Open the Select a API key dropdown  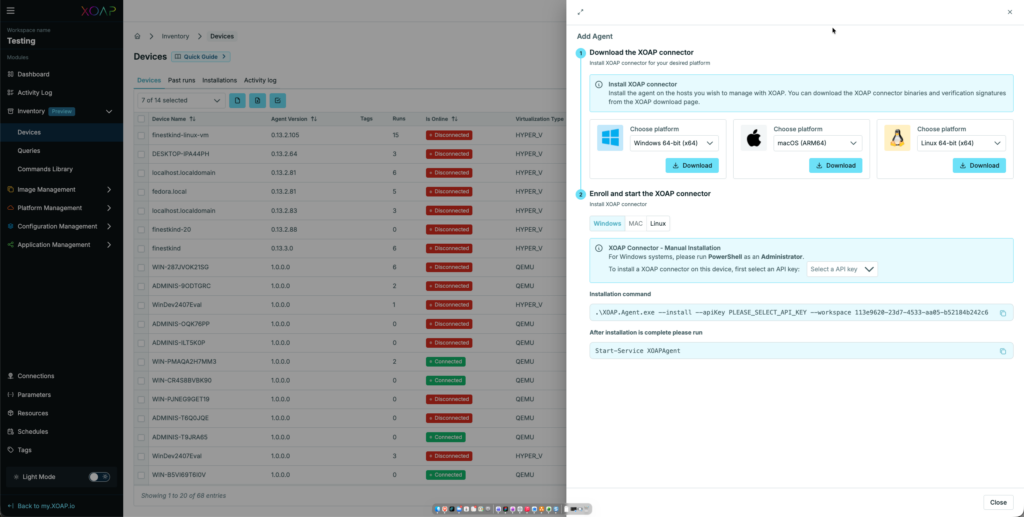coord(842,269)
